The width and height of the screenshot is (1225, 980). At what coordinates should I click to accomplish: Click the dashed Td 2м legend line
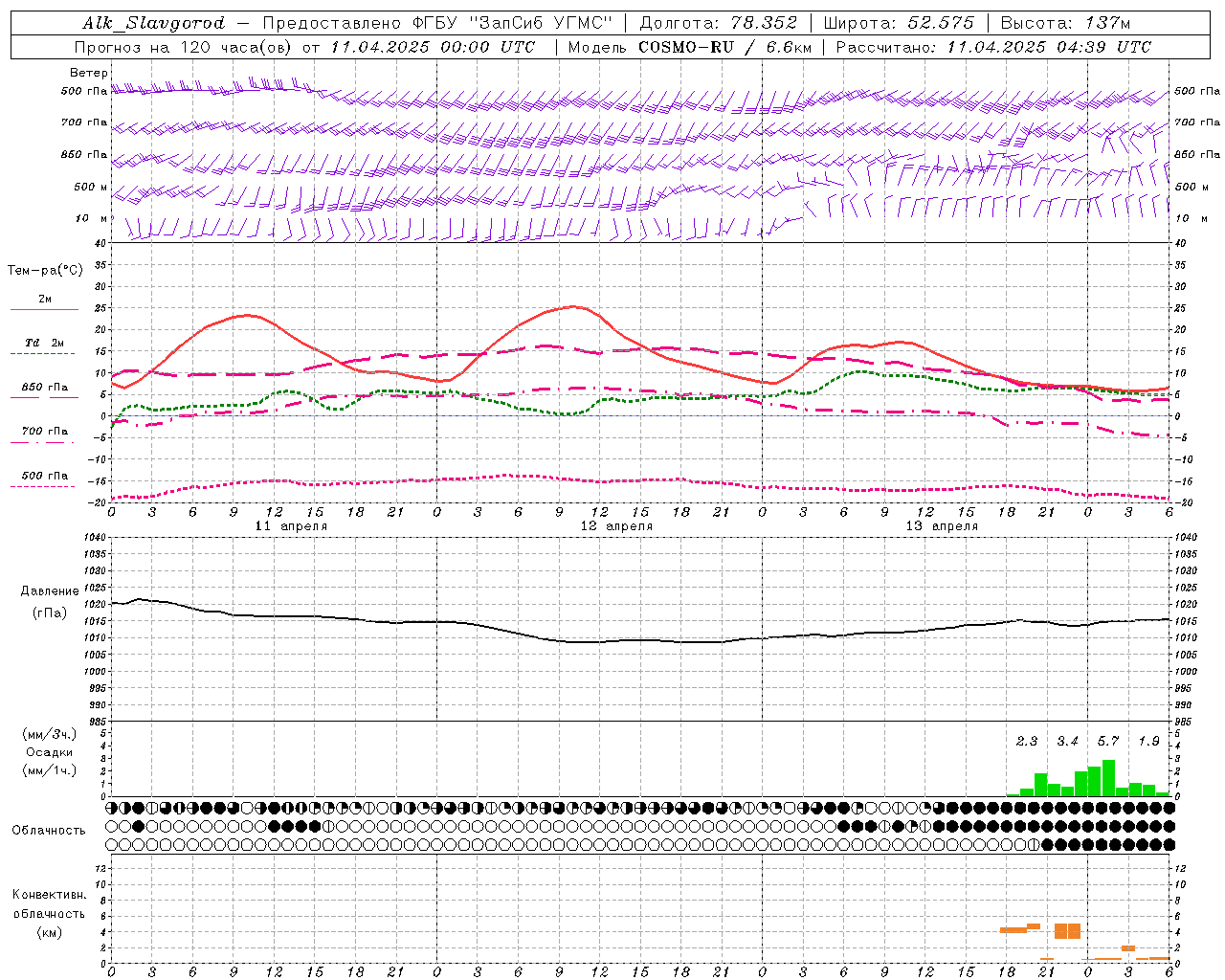[43, 353]
